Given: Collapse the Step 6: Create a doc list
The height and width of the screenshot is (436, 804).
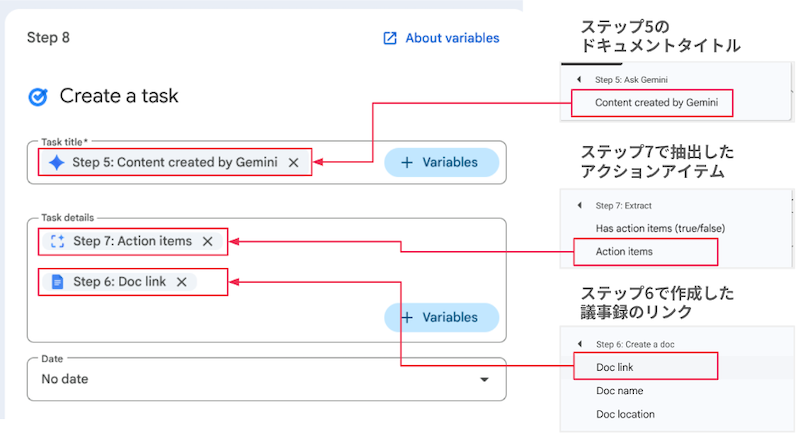Looking at the screenshot, I should pos(580,344).
